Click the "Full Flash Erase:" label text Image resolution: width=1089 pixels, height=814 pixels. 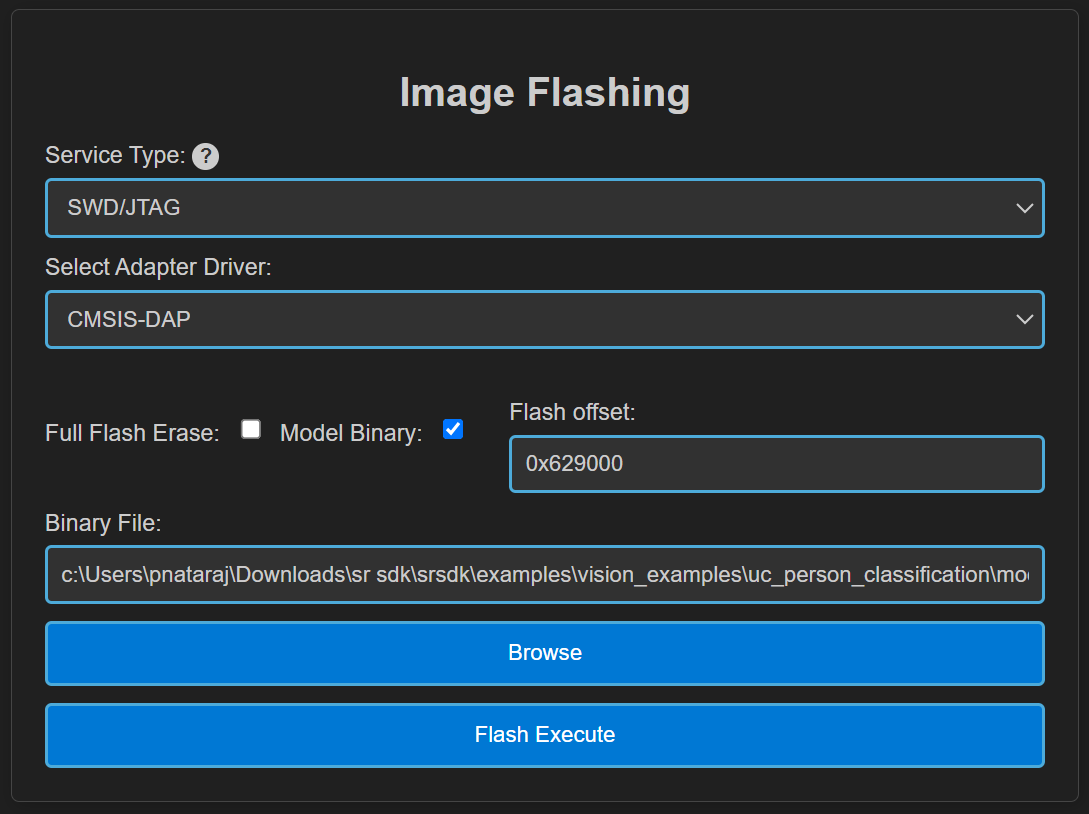[132, 433]
